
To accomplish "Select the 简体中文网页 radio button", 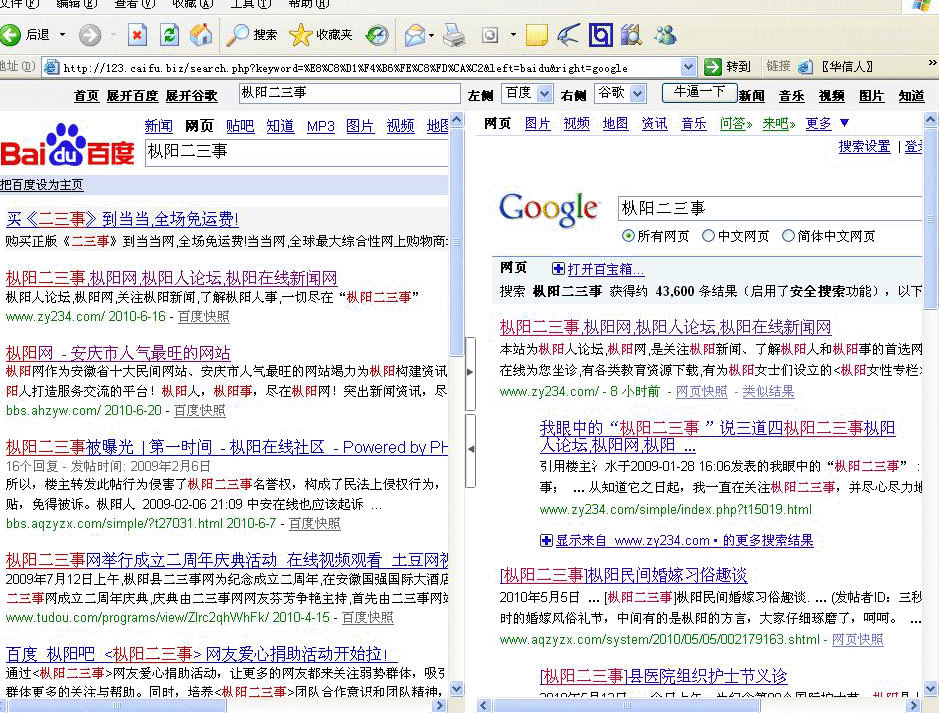I will click(x=788, y=235).
